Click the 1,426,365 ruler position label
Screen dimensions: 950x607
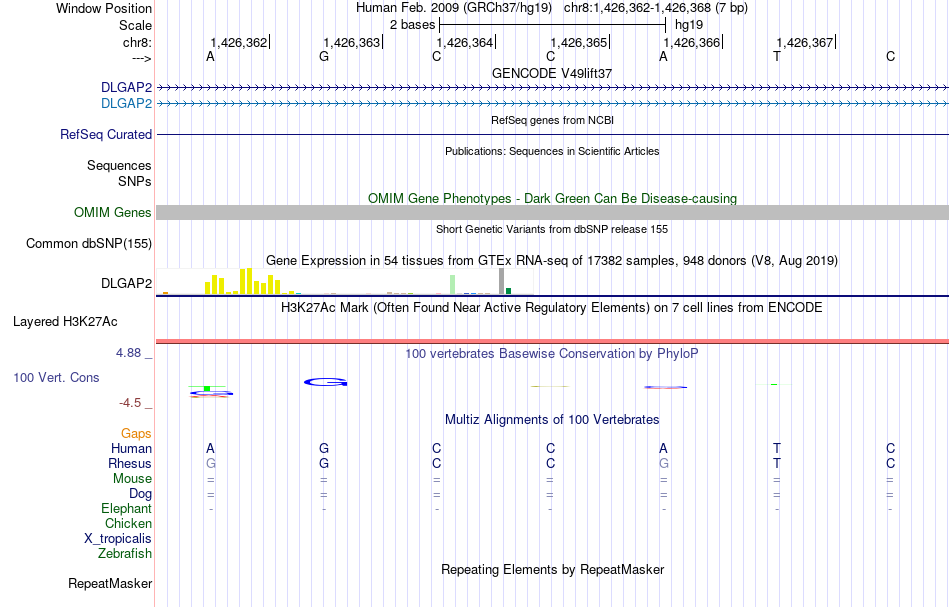click(579, 42)
